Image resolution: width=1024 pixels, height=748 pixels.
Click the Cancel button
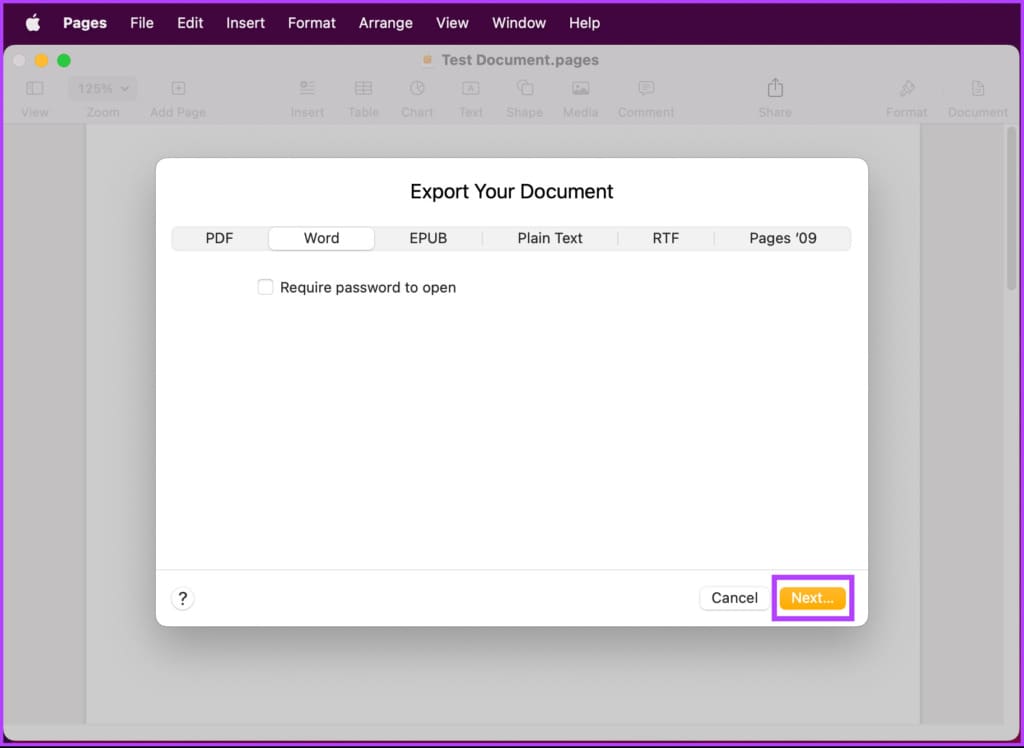click(735, 598)
